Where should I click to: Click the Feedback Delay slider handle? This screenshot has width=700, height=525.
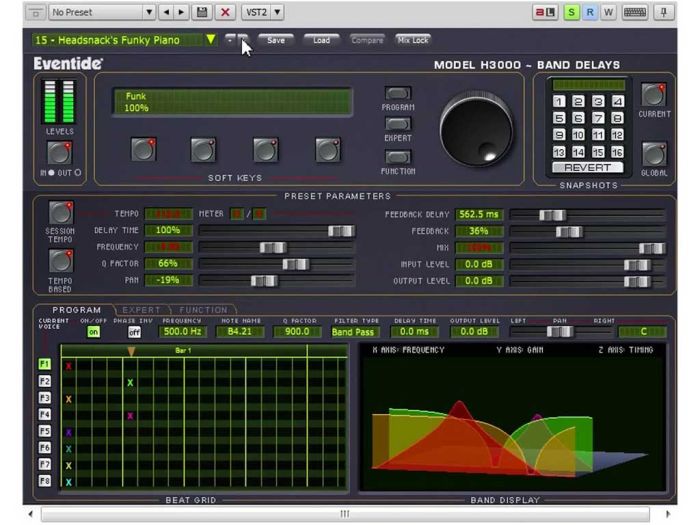(x=553, y=215)
